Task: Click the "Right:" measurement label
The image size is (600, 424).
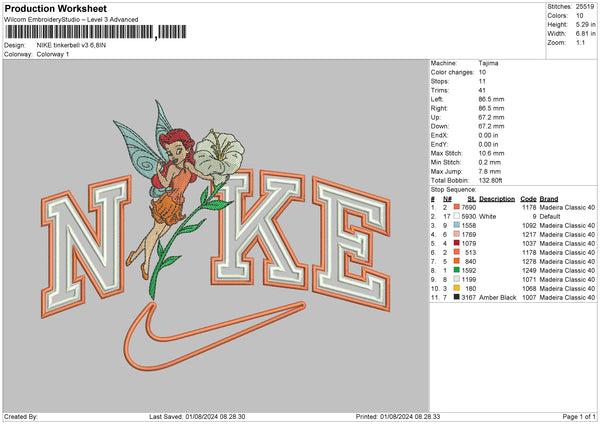Action: click(439, 108)
